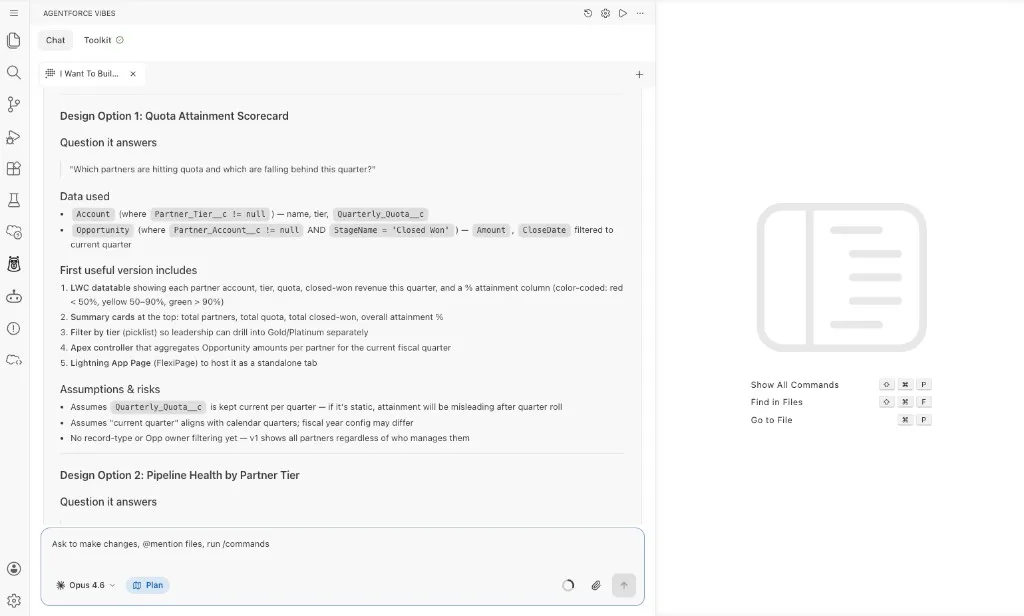The width and height of the screenshot is (1024, 616).
Task: Open the Salesforce org browser cloud icon
Action: click(x=14, y=232)
